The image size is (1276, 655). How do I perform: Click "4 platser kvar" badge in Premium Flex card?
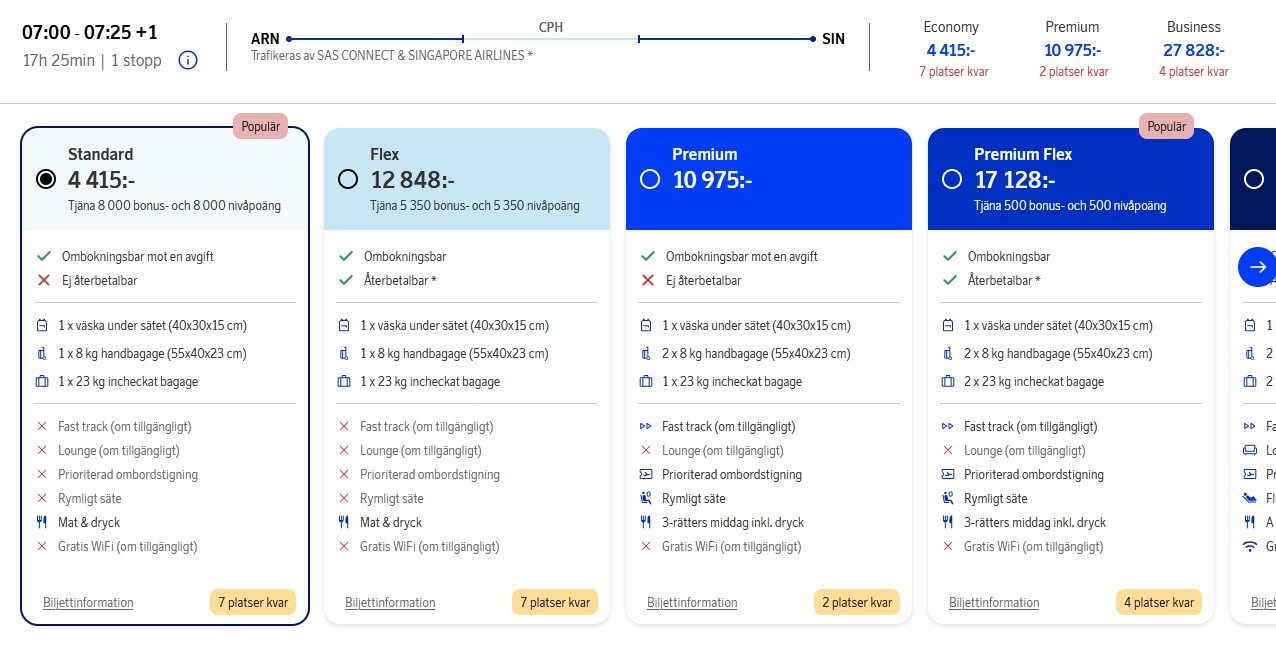click(x=1159, y=602)
